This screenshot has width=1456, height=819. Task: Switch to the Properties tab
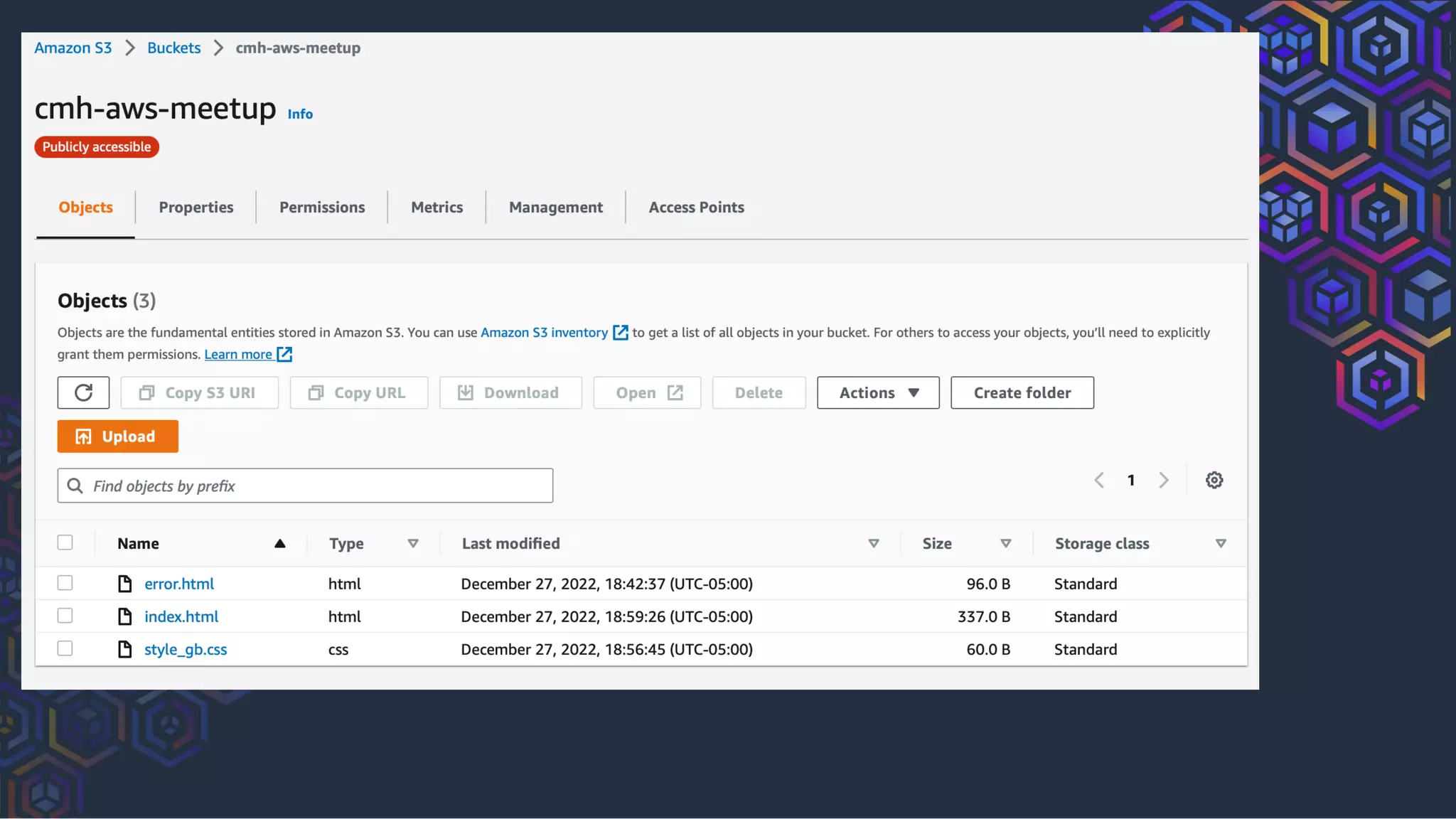[196, 207]
